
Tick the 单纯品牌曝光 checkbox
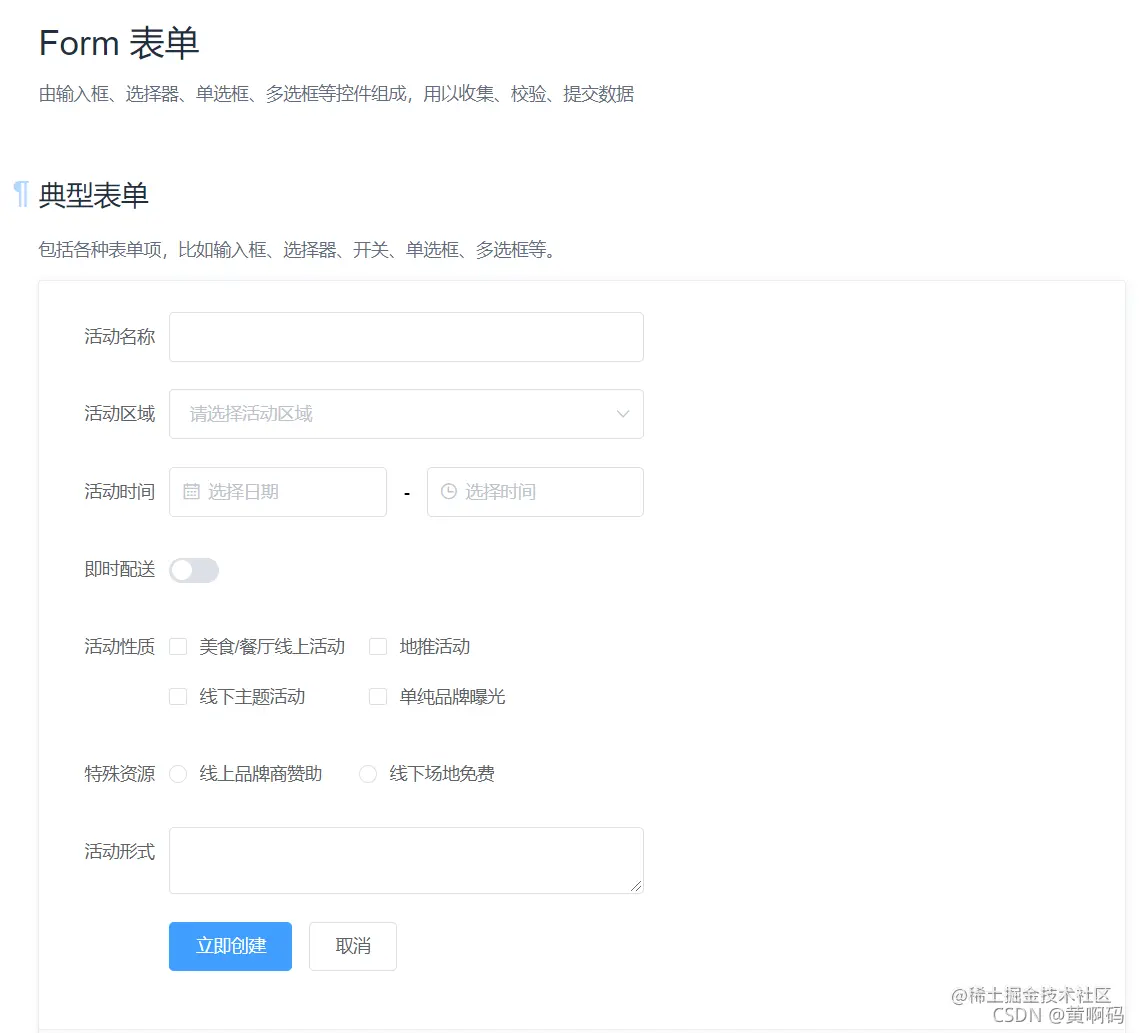[x=378, y=697]
